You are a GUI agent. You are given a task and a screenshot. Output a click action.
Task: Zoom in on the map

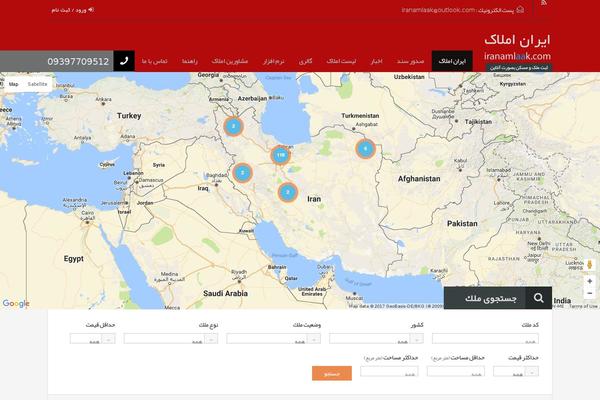(x=589, y=281)
